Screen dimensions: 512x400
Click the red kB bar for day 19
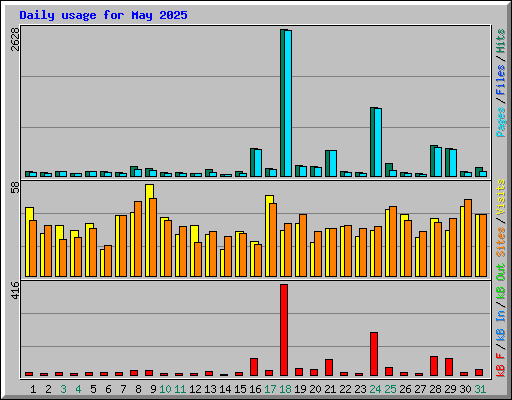pos(299,372)
